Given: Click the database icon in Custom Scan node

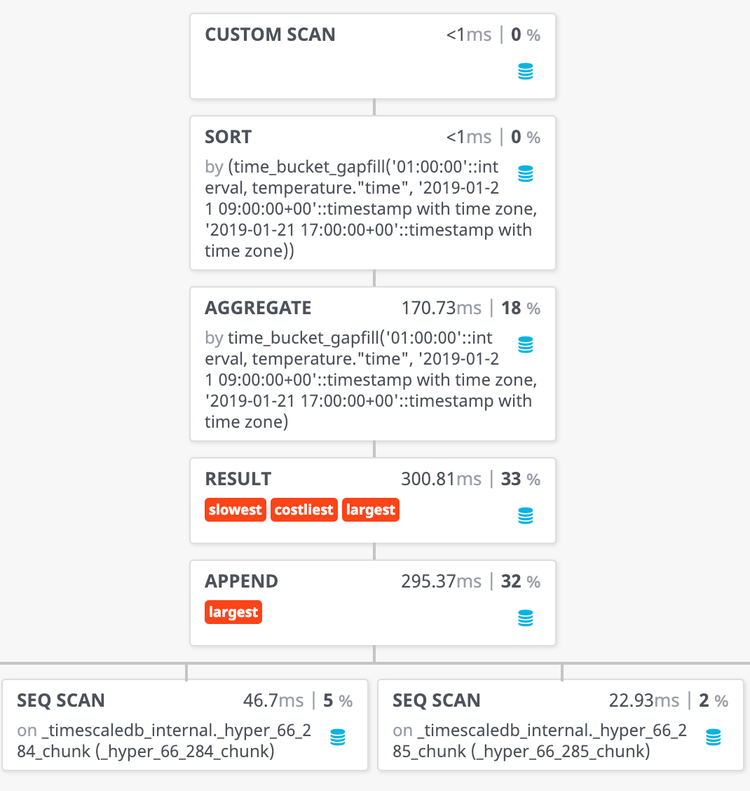Looking at the screenshot, I should (526, 72).
